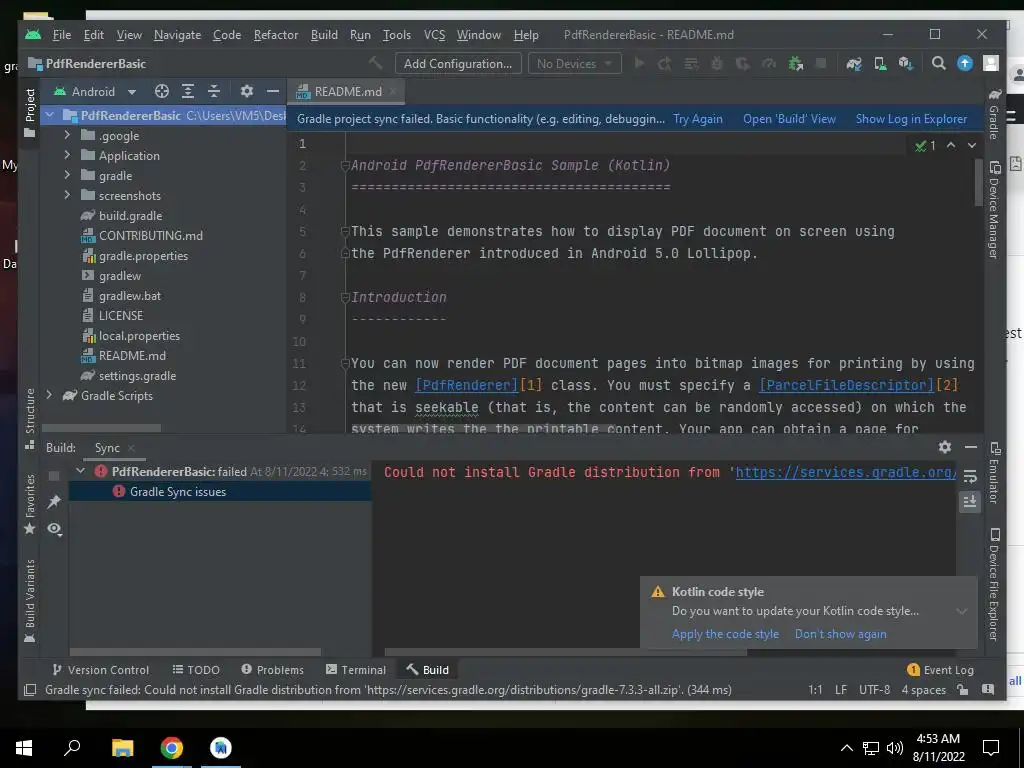Open Windows Start menu
1024x768 pixels.
coord(24,748)
